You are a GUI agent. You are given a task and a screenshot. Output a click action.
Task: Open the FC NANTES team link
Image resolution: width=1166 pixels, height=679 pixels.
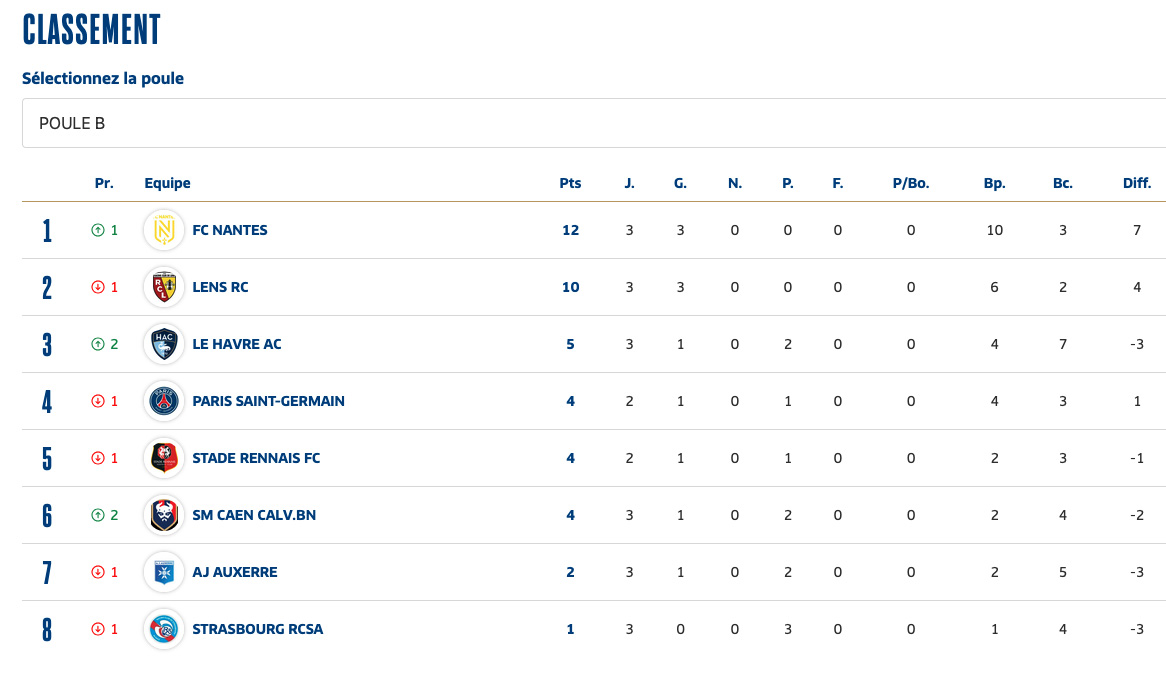pos(230,230)
